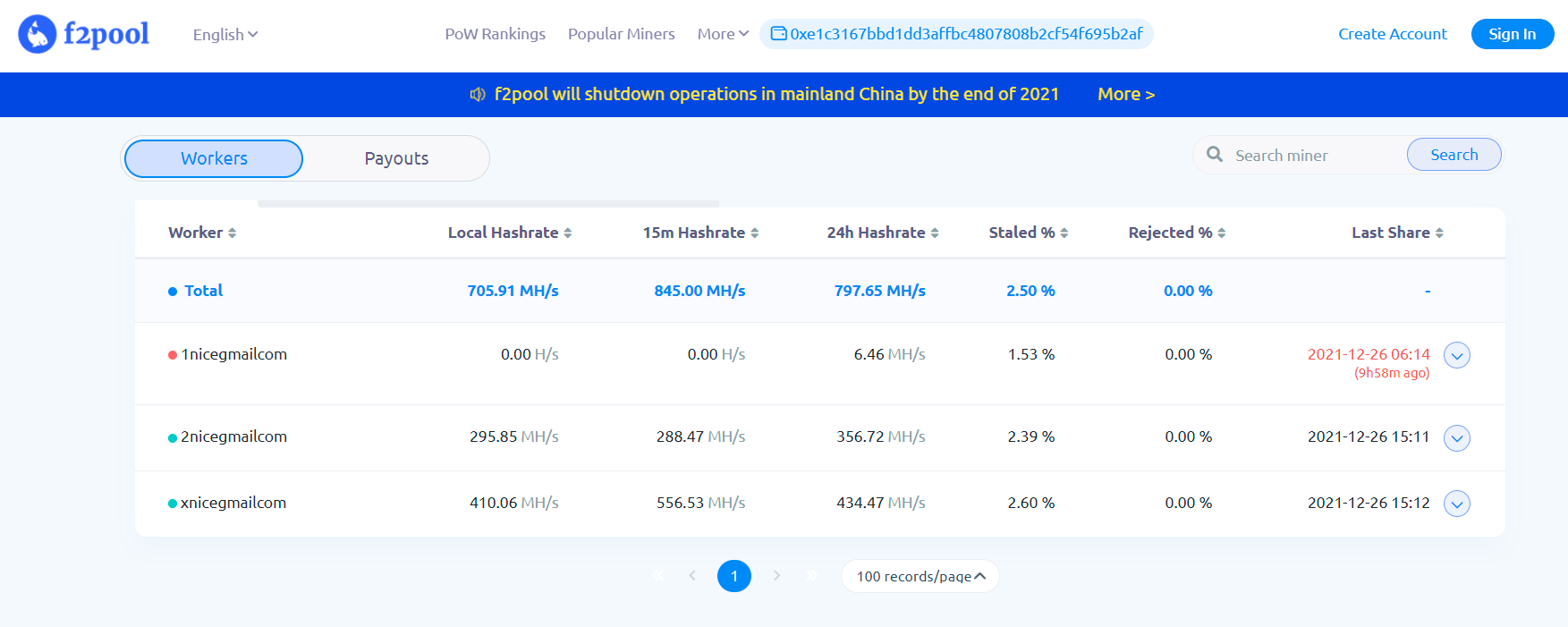Click the f2pool fish logo
This screenshot has height=627, width=1568.
pos(38,34)
